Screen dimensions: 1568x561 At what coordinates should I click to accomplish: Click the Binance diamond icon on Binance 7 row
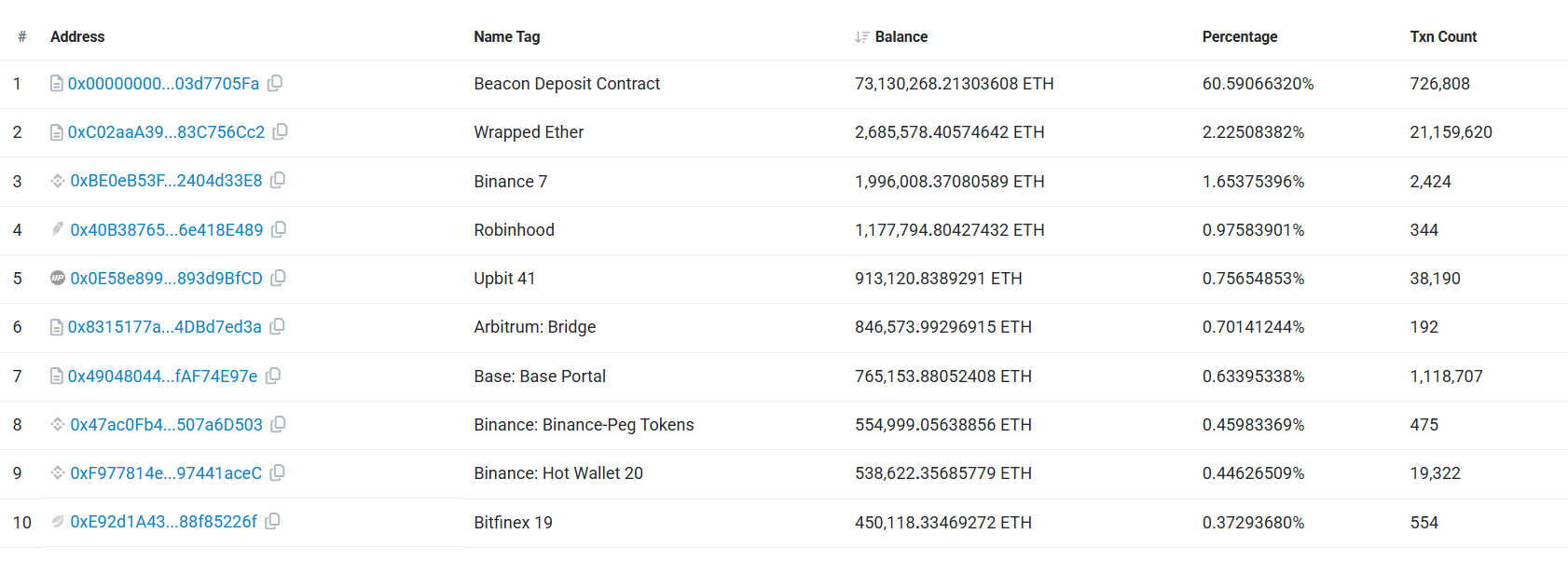coord(57,181)
